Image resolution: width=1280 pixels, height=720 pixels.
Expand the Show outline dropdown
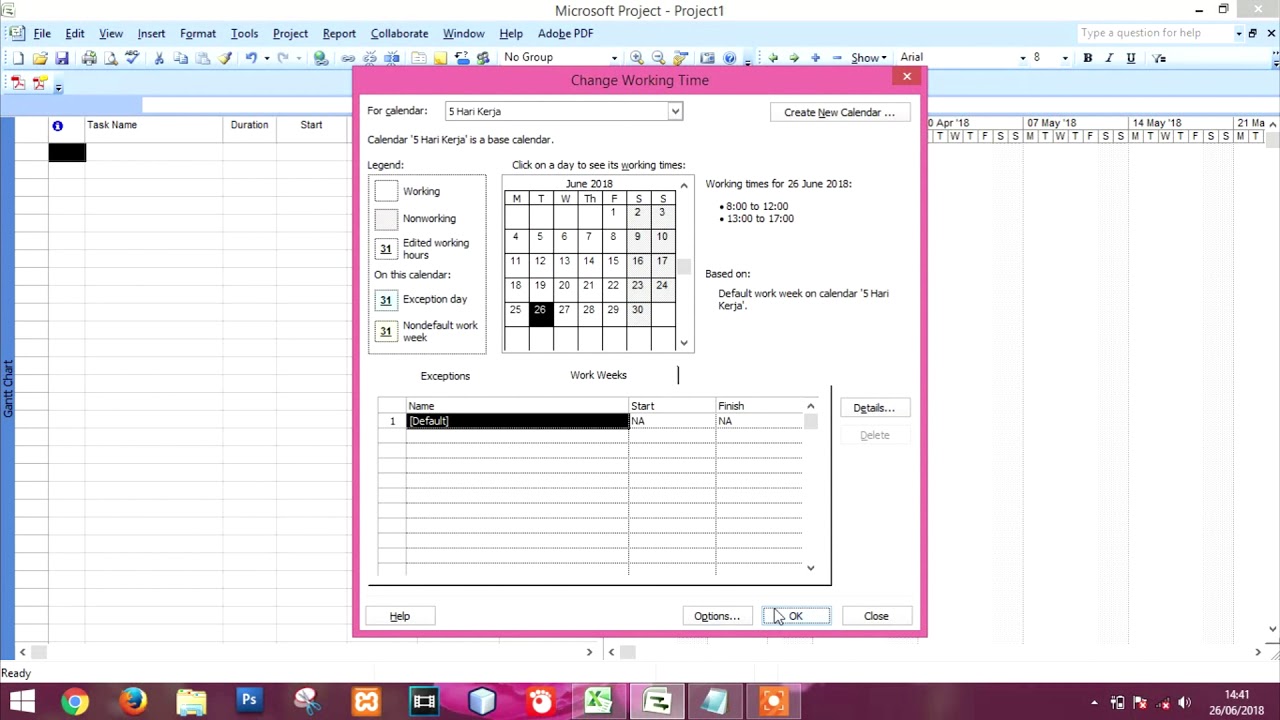click(869, 58)
